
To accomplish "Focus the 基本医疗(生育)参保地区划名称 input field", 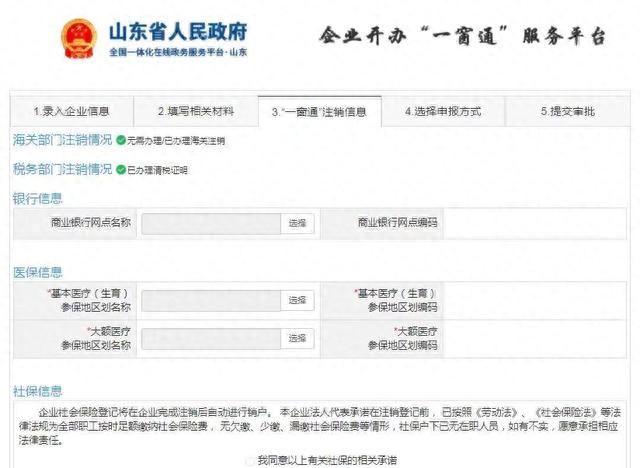I will pyautogui.click(x=211, y=300).
